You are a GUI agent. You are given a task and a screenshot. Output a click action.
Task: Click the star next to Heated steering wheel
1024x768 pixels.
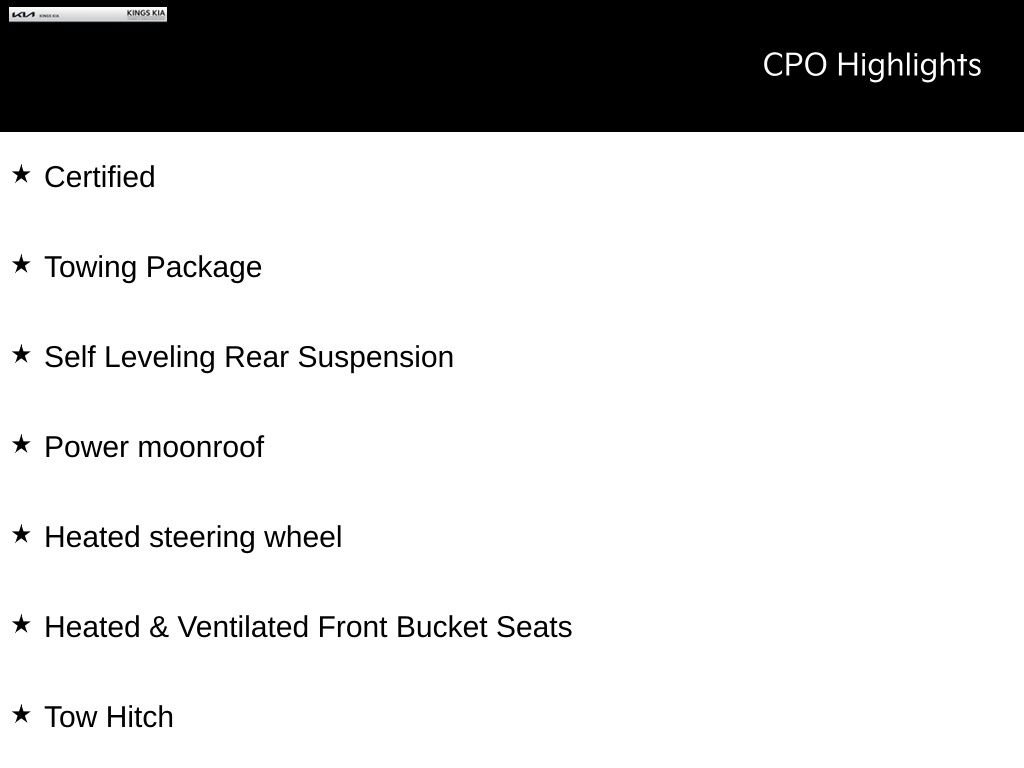point(22,534)
